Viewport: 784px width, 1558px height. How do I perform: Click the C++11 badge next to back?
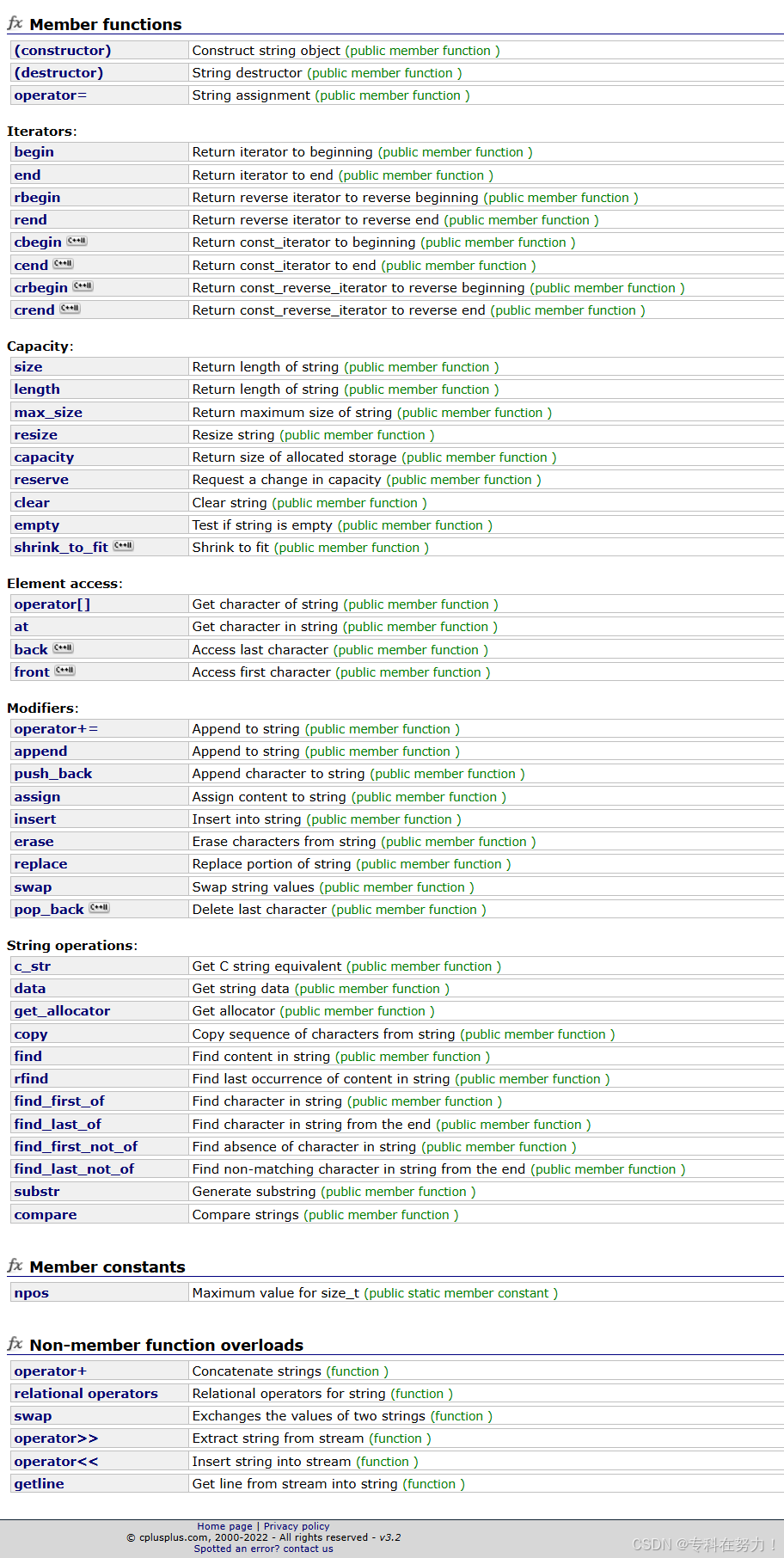64,648
